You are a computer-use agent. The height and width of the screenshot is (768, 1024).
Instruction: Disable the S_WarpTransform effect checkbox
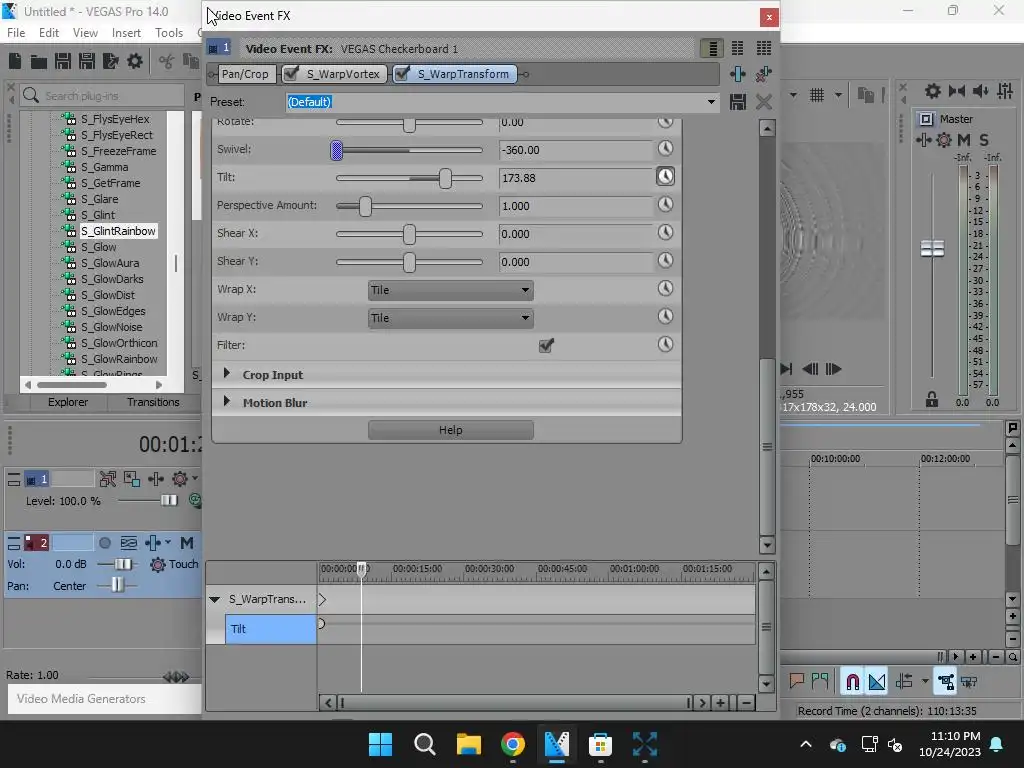[402, 74]
